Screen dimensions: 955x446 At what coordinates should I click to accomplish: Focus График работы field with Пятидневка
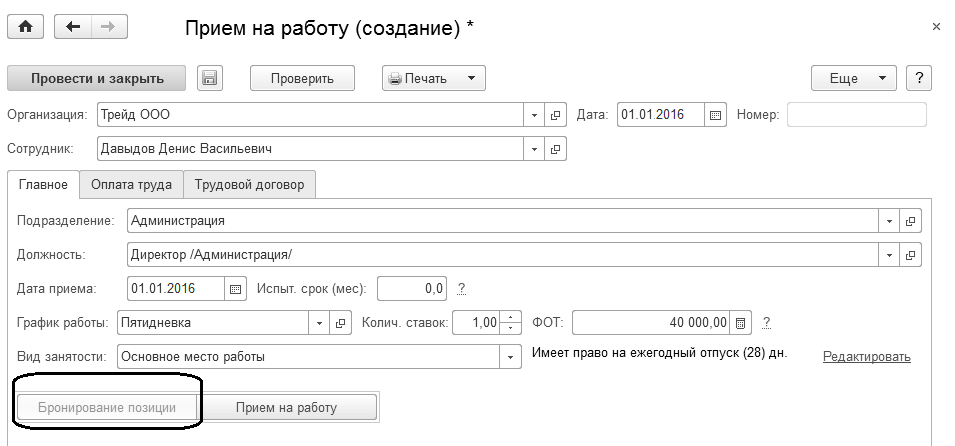(213, 324)
